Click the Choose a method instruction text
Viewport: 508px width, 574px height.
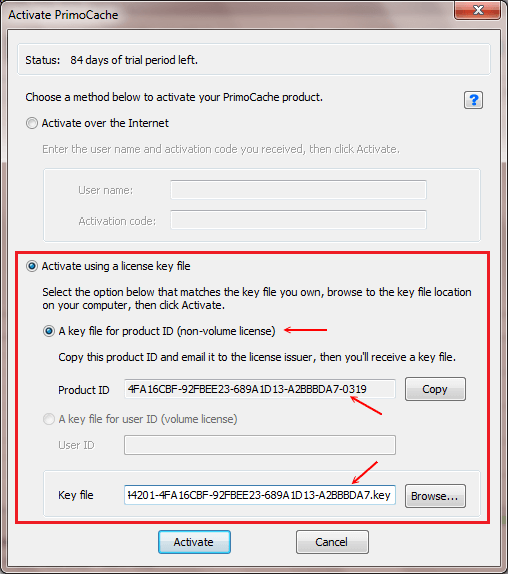coord(174,97)
